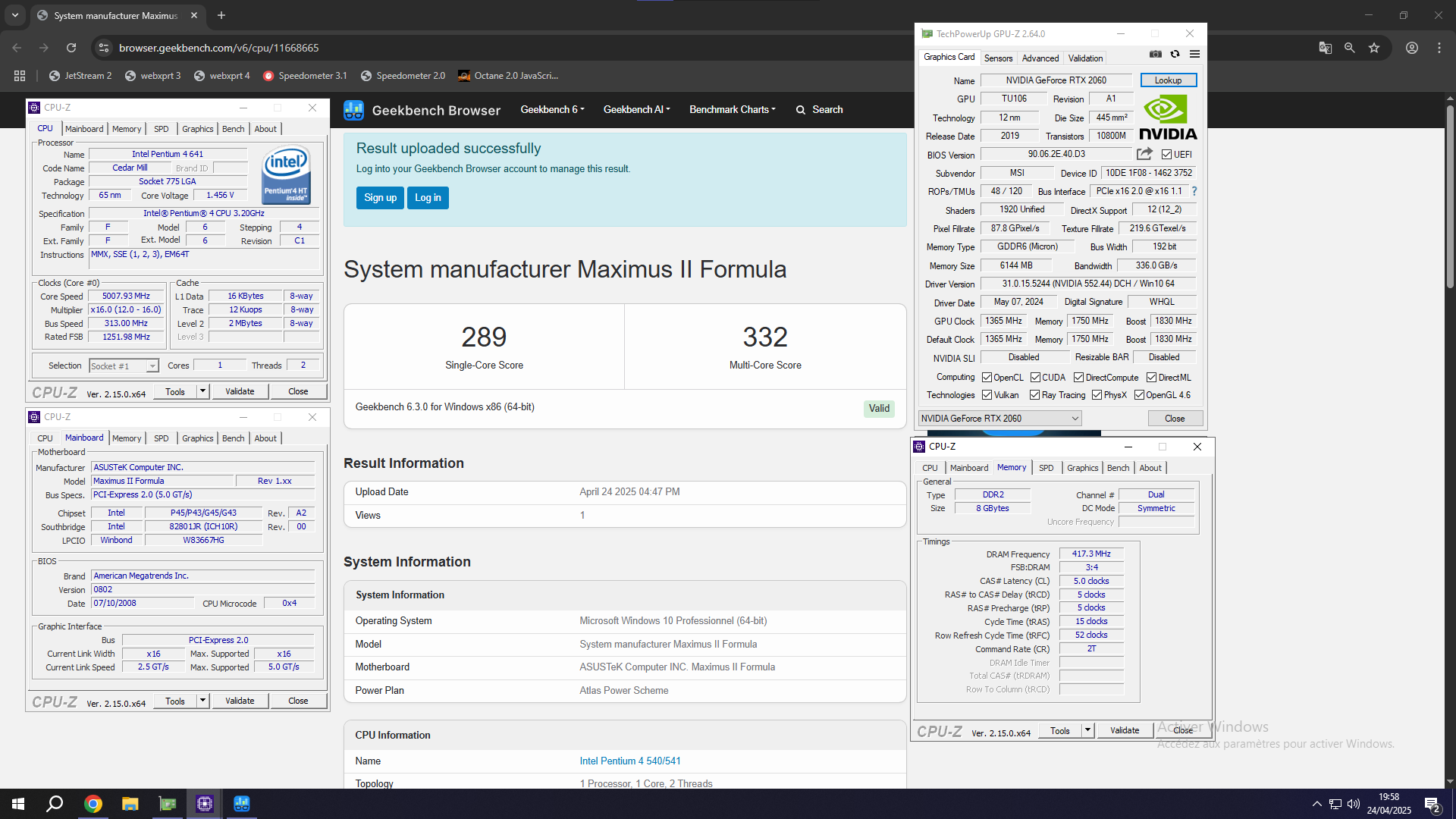
Task: Open Intel Pentium 4 540/541 link
Action: coord(630,761)
